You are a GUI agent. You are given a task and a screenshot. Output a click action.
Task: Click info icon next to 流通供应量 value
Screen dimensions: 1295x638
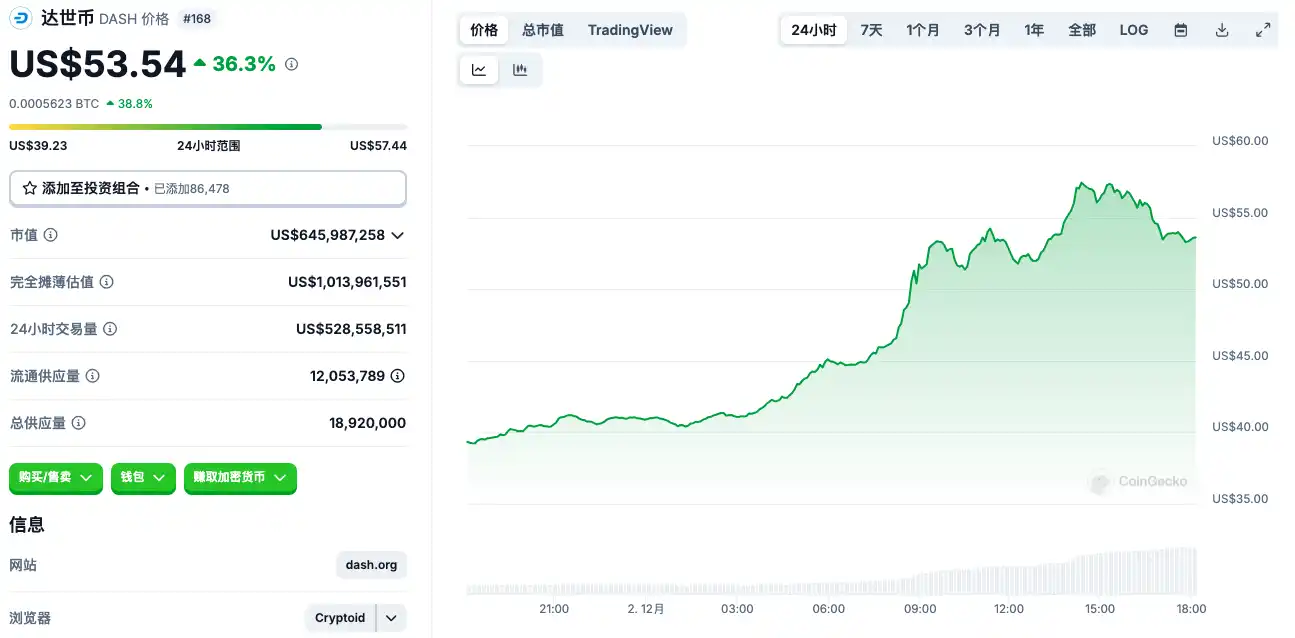click(397, 376)
